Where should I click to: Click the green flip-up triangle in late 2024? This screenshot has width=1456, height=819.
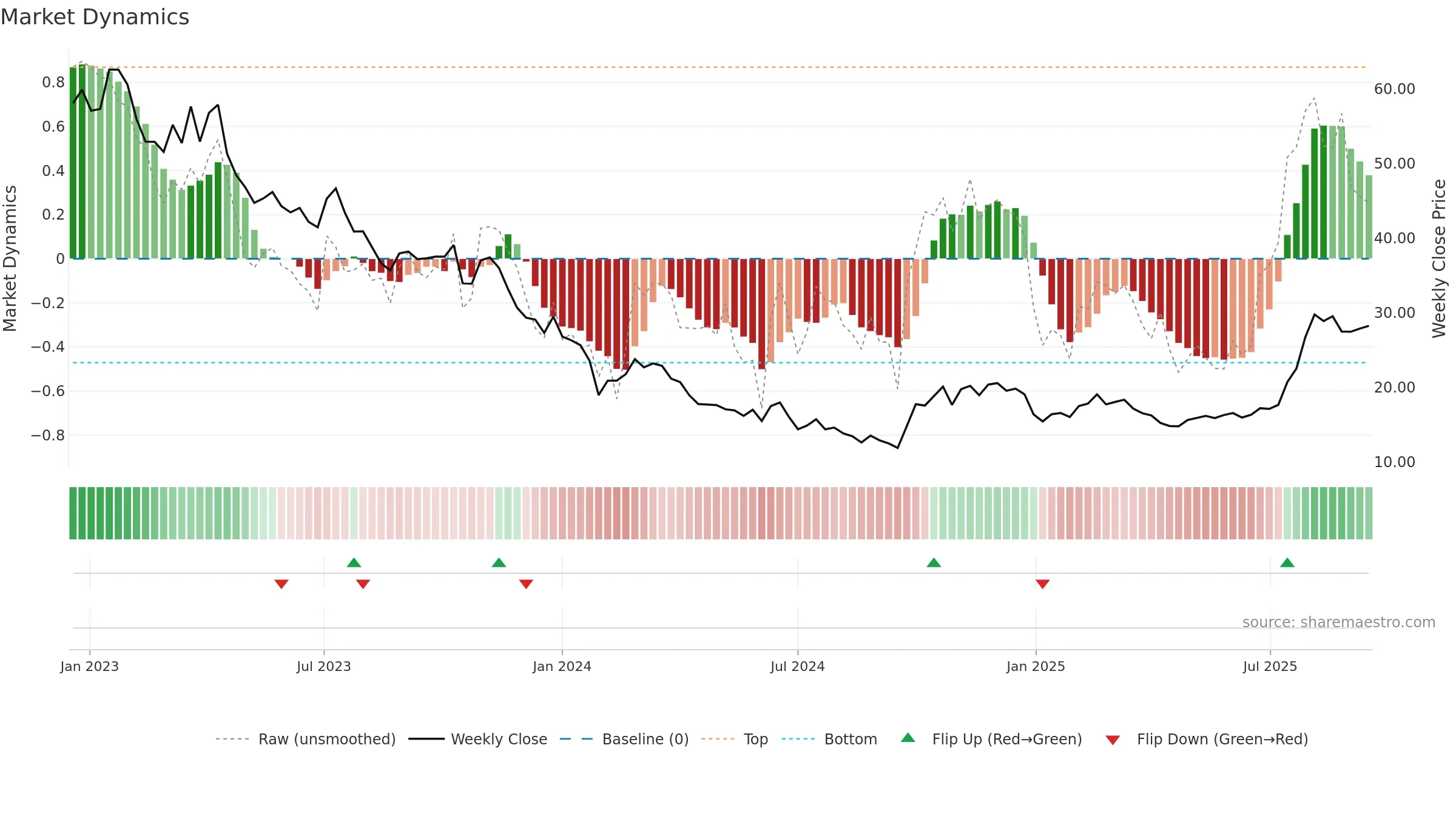(934, 562)
